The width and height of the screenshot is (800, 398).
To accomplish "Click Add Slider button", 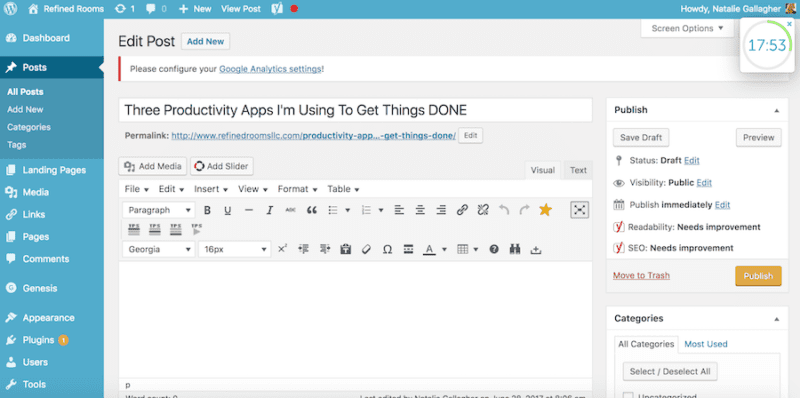I will click(222, 166).
